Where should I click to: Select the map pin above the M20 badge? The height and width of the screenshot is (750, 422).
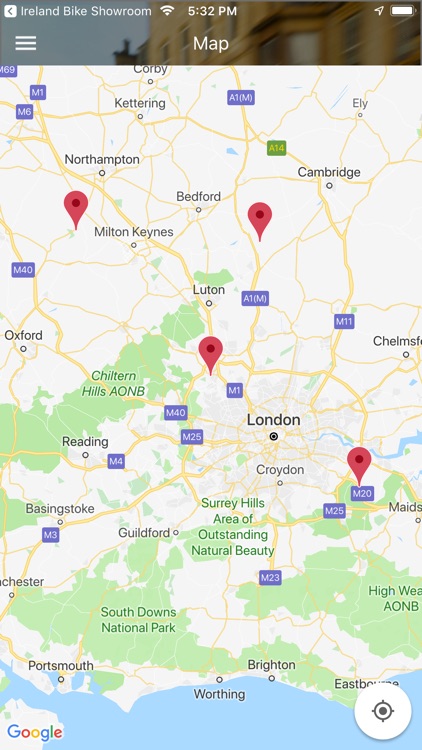[359, 466]
